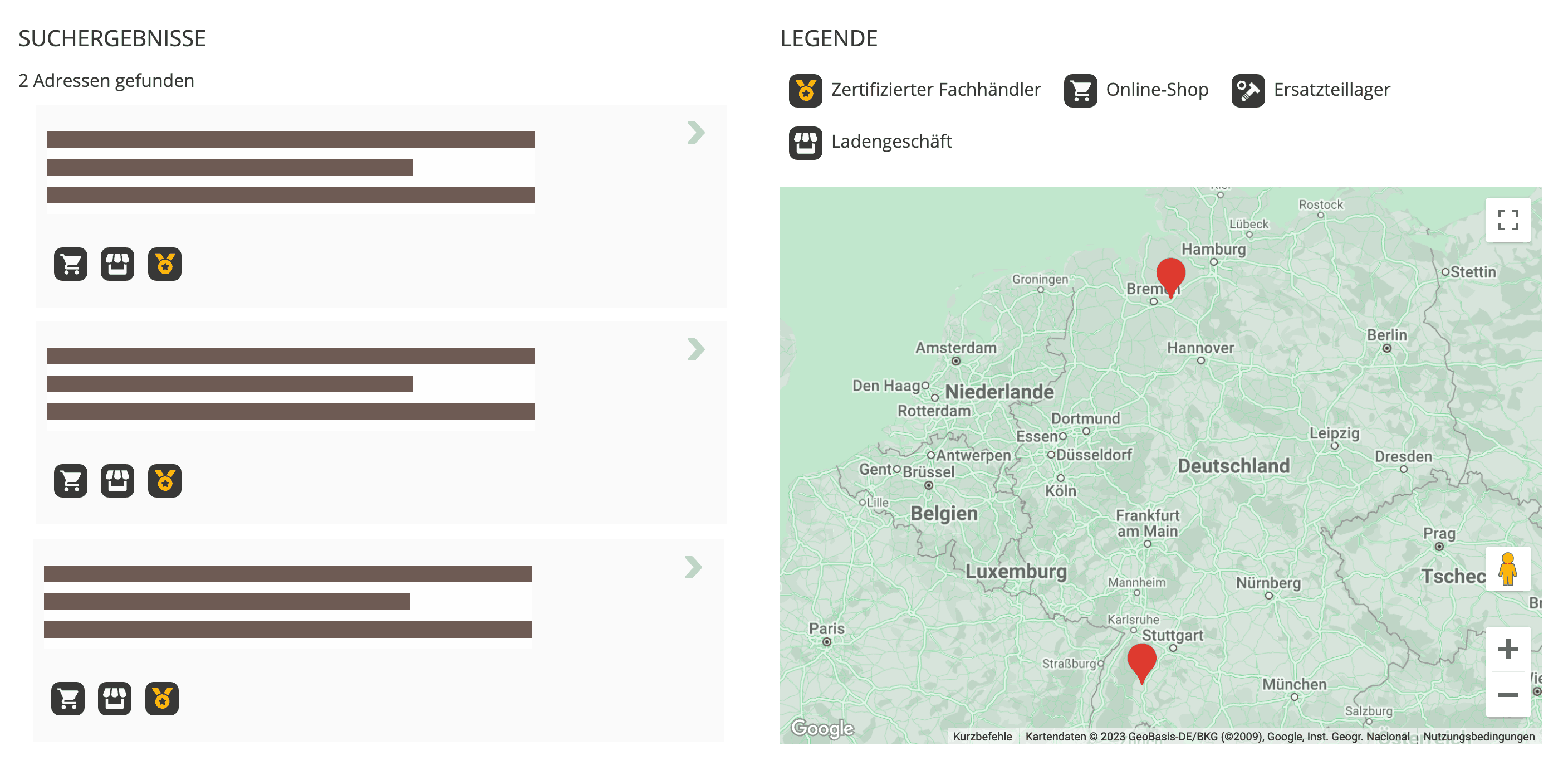Click second result's store icon

[x=117, y=481]
